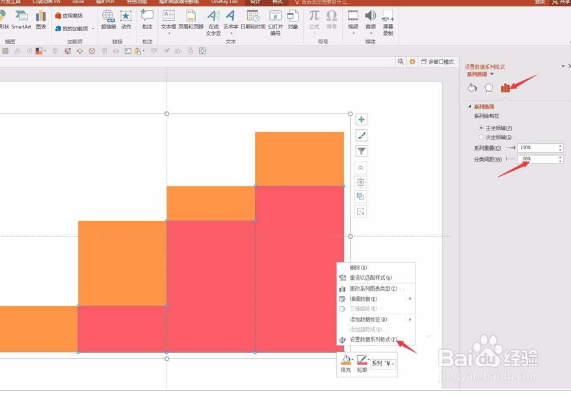Select Secondary Axis (次坐标轴) radio button

(481, 137)
